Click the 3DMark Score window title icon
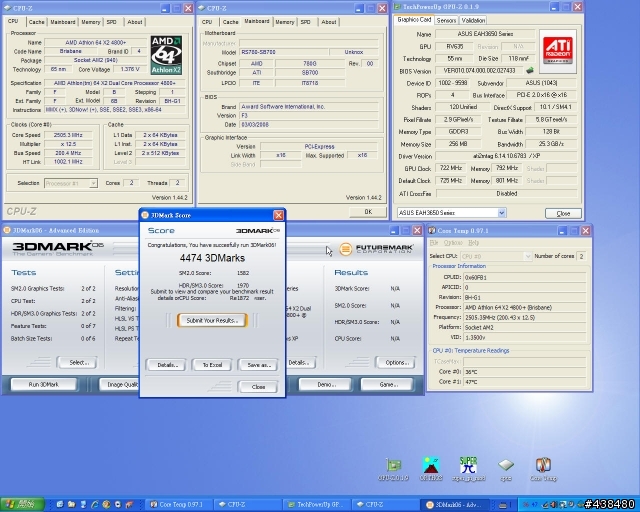 coord(144,215)
